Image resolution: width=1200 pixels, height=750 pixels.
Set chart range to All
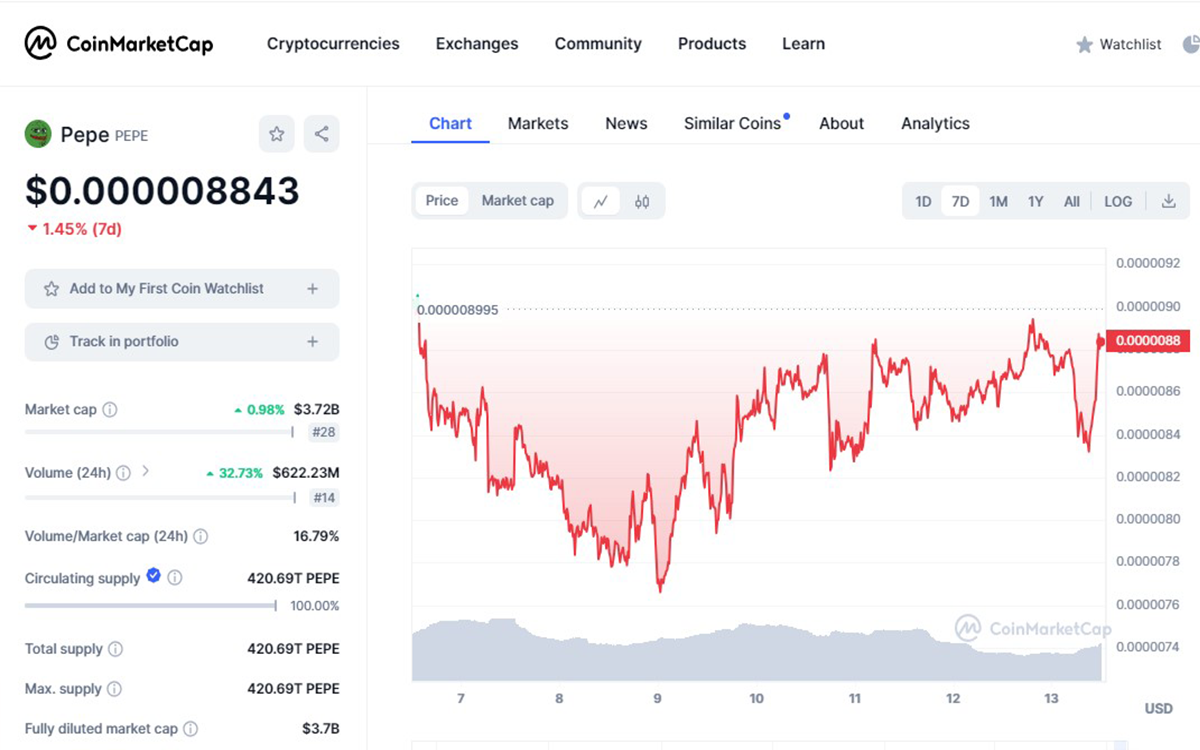(1071, 201)
